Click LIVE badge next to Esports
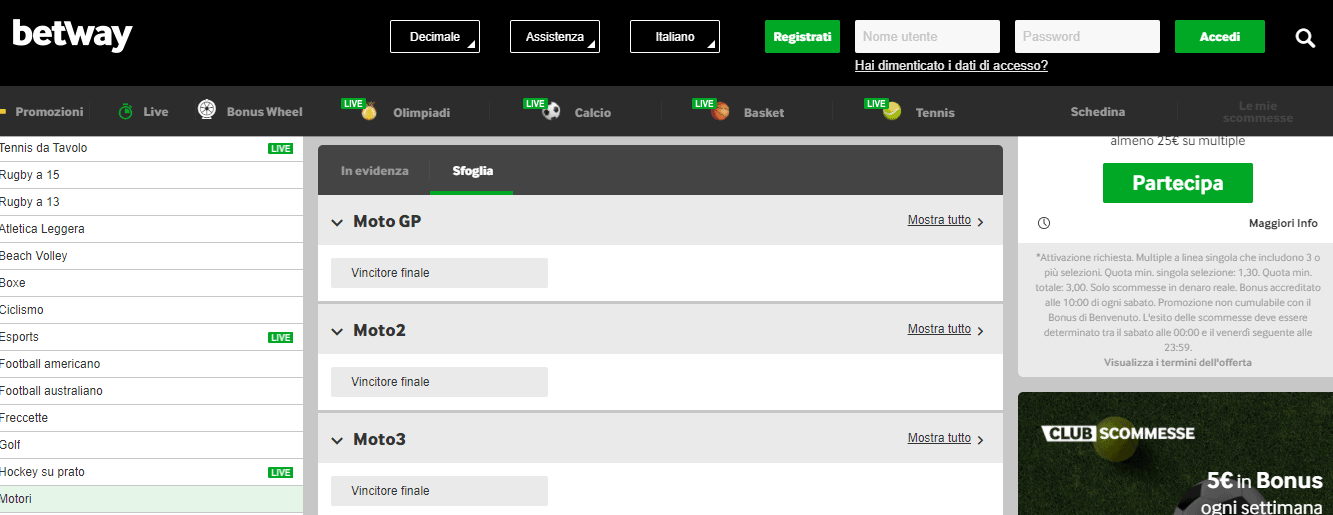The width and height of the screenshot is (1333, 515). click(280, 337)
